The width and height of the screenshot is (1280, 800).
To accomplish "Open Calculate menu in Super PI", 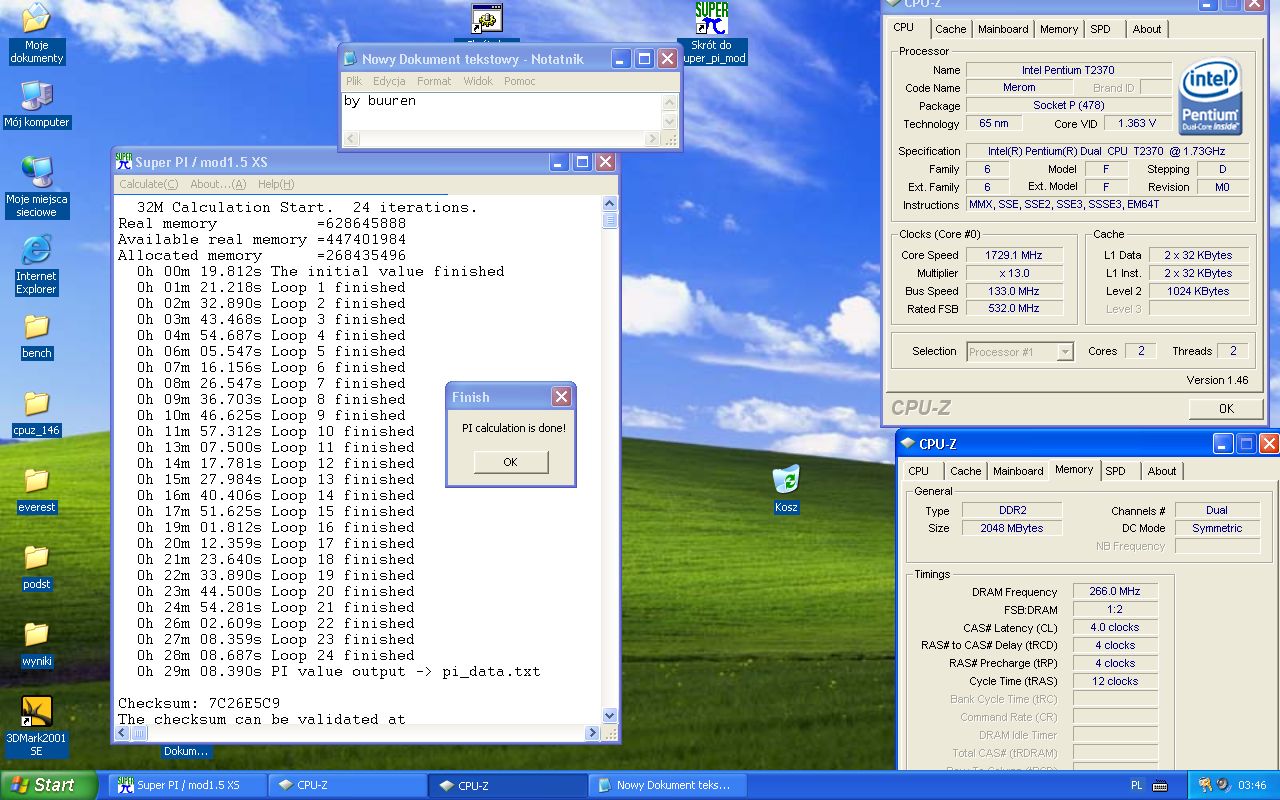I will (148, 184).
